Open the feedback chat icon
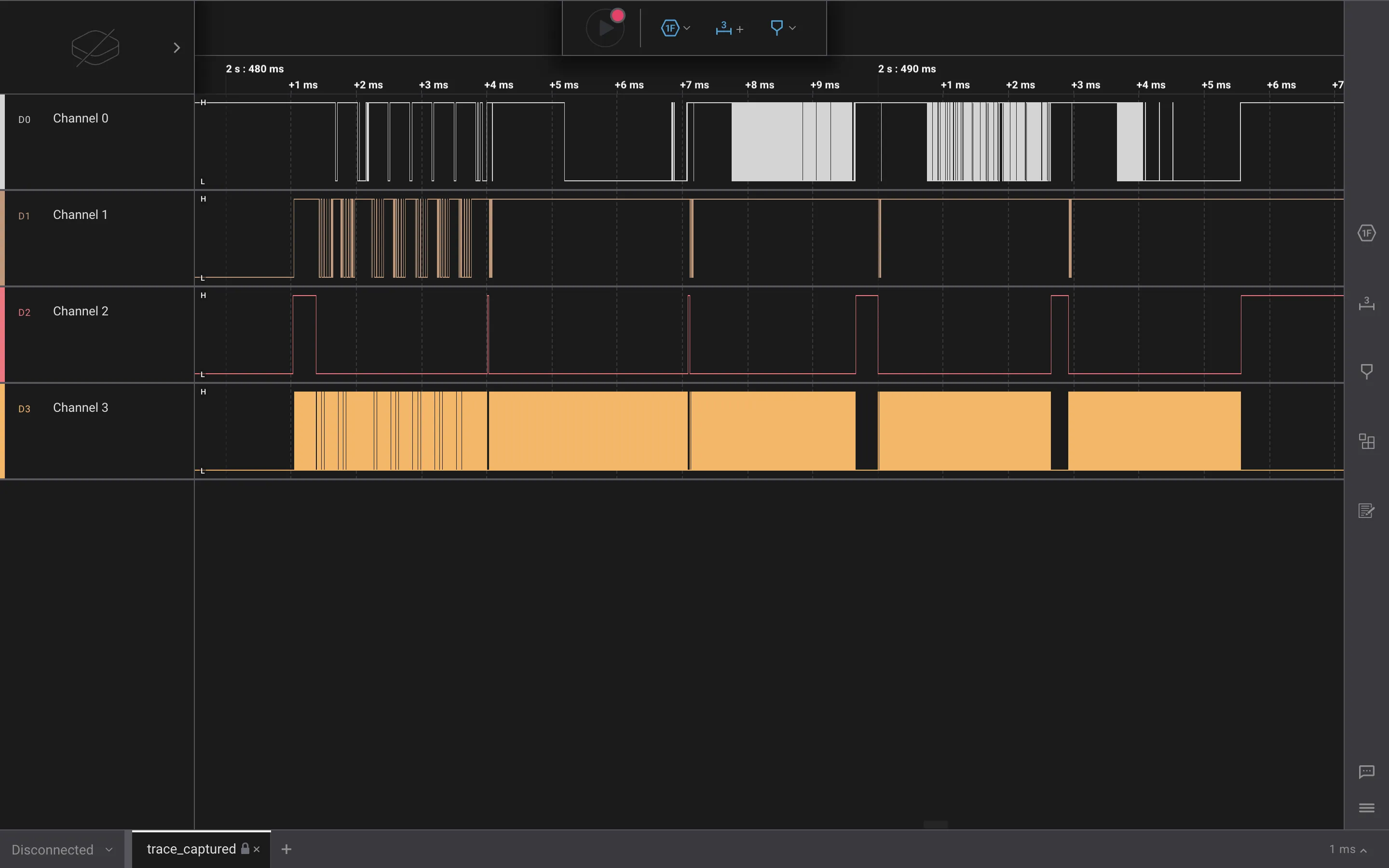 1367,772
